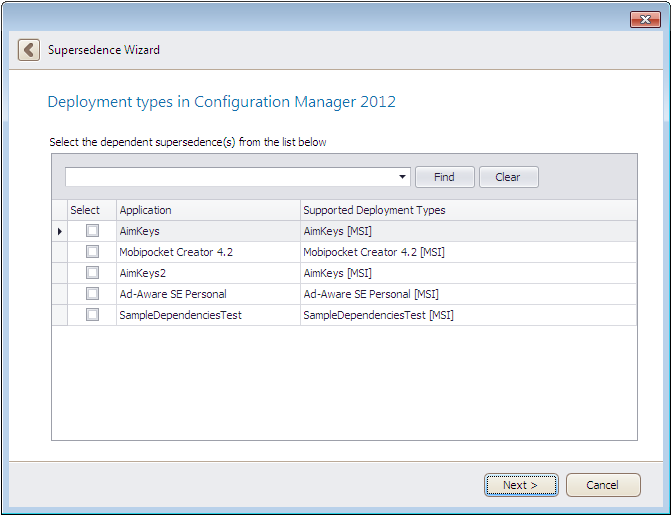
Task: Click the back arrow icon
Action: pyautogui.click(x=29, y=50)
